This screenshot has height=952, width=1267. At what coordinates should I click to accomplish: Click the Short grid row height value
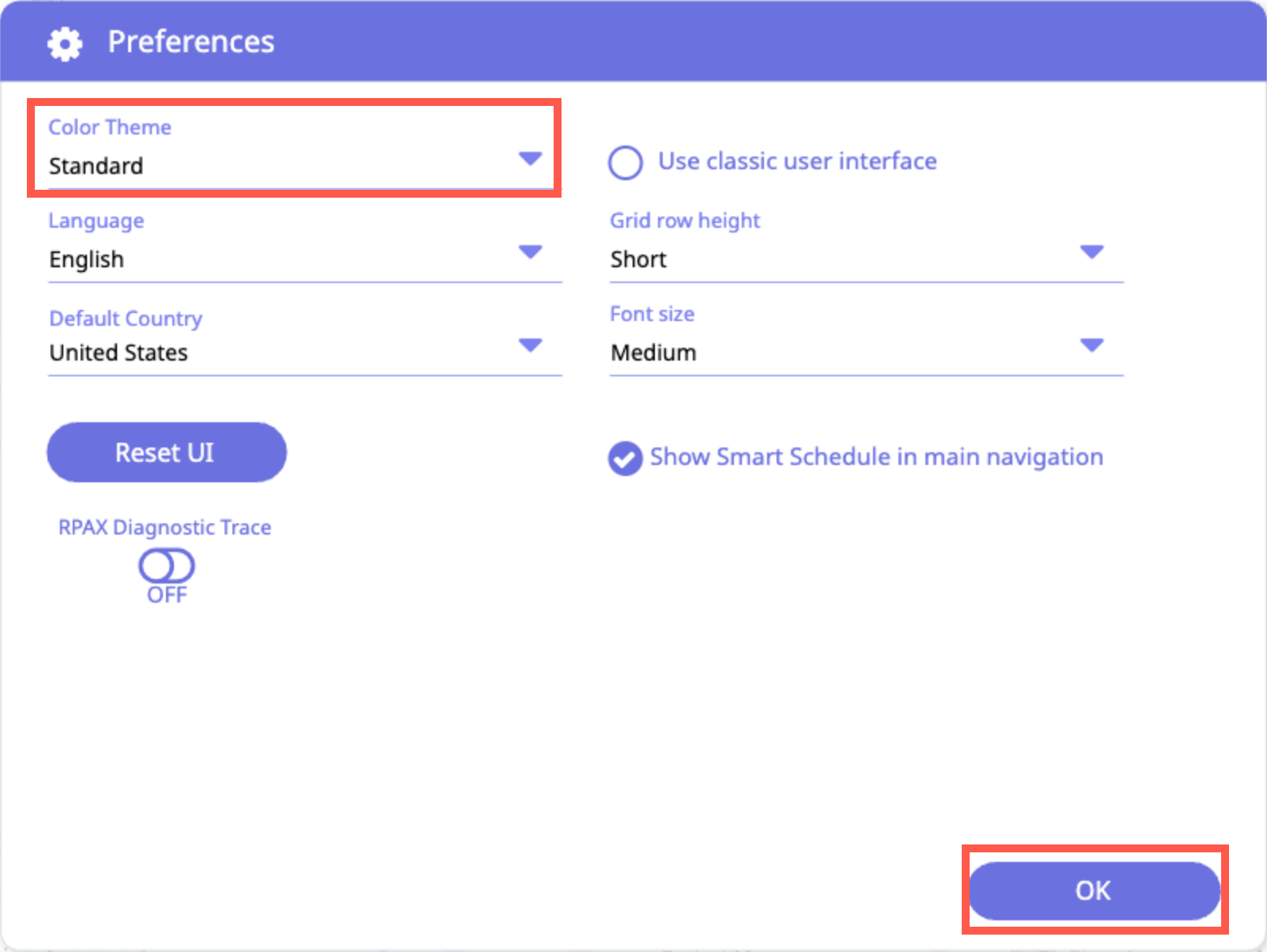[x=638, y=259]
